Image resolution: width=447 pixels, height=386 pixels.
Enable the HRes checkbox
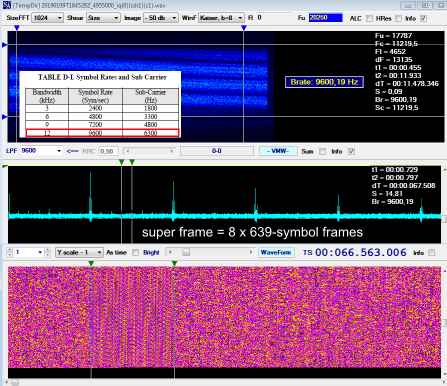(398, 18)
